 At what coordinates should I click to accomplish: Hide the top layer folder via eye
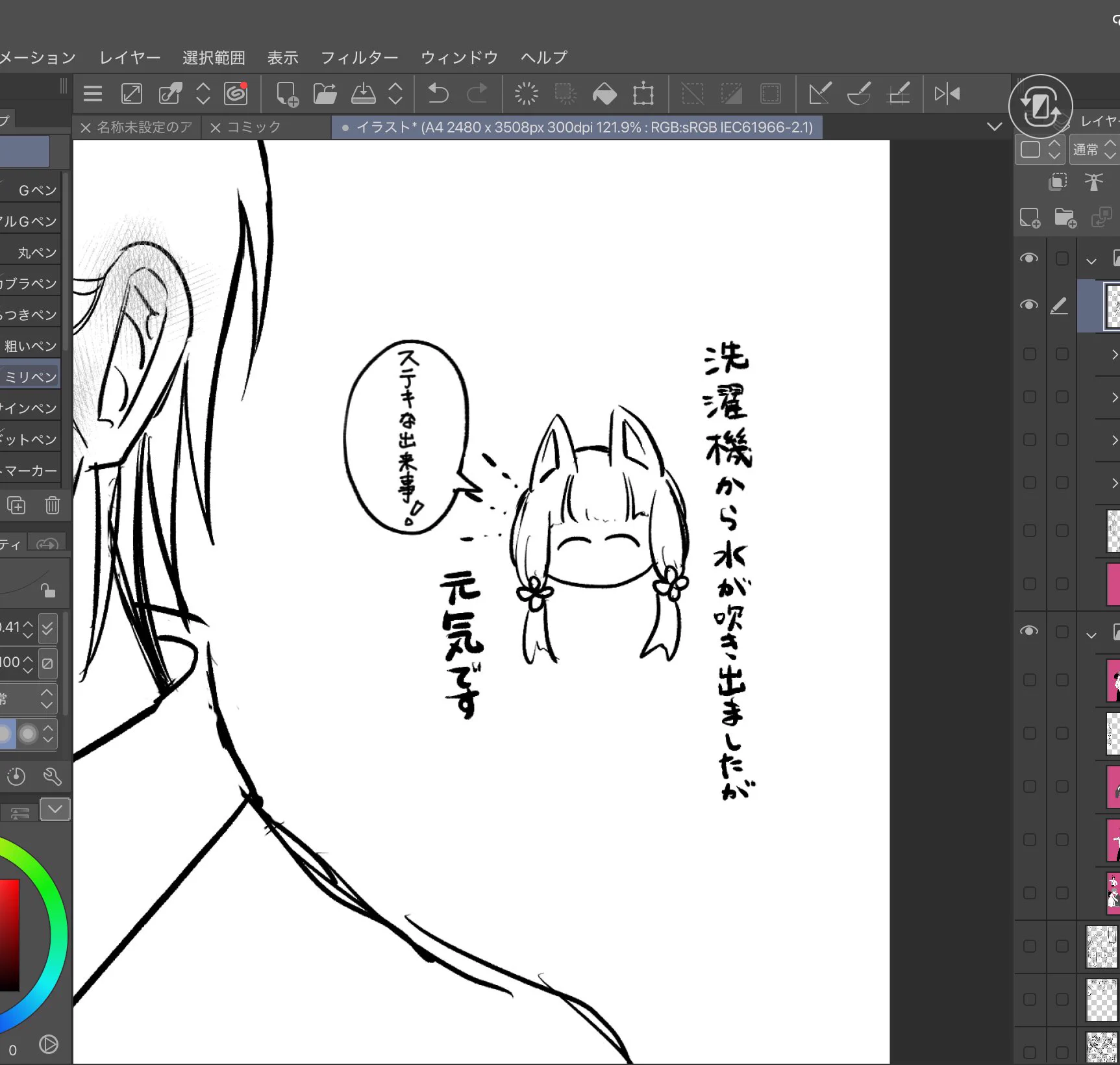[1029, 258]
